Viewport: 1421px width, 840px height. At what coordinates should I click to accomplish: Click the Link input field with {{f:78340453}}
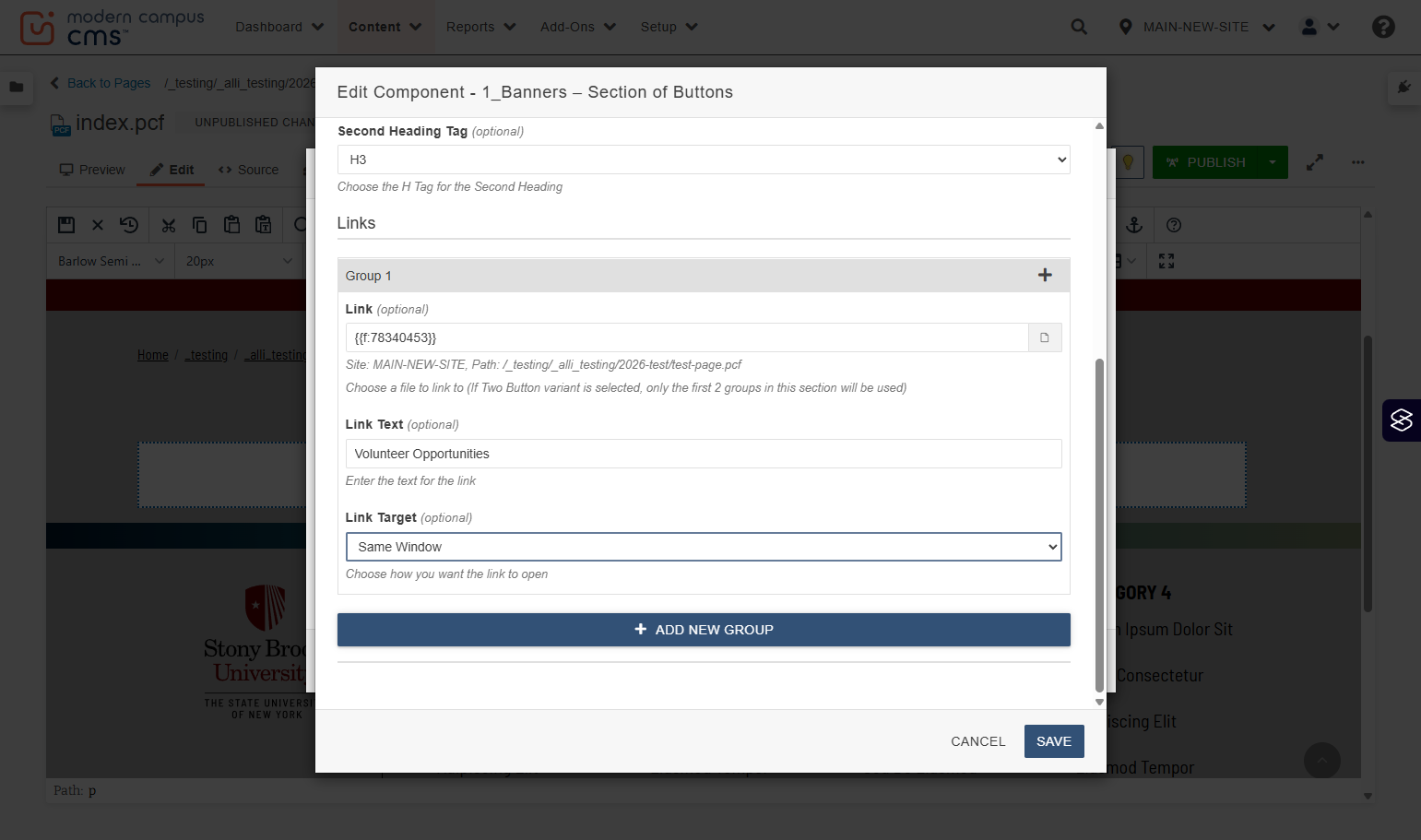[x=687, y=337]
